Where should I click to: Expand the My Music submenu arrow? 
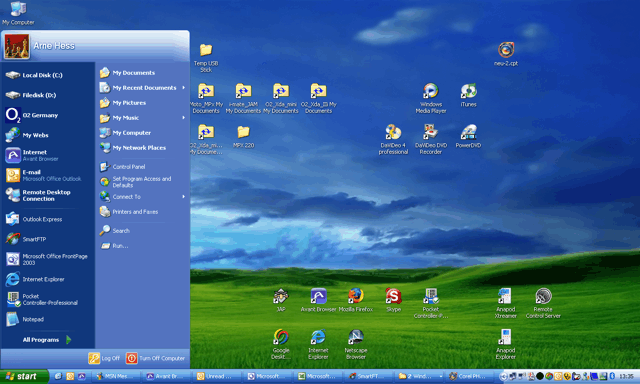(184, 118)
